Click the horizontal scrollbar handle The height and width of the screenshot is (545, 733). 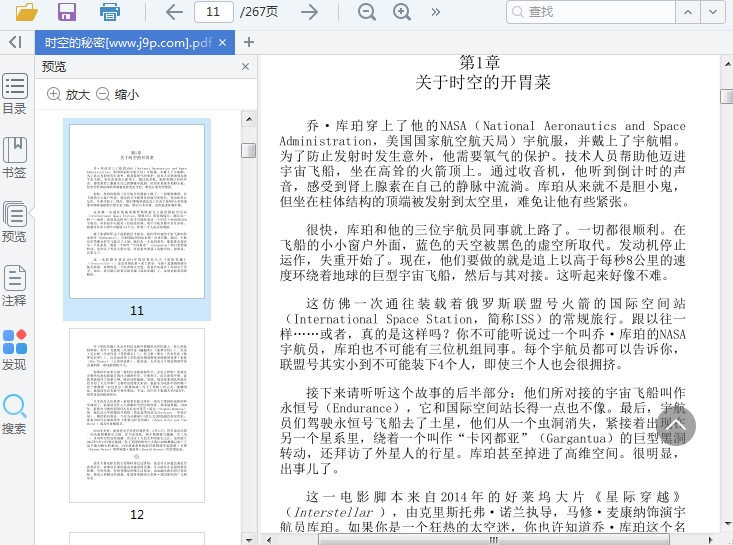click(494, 539)
